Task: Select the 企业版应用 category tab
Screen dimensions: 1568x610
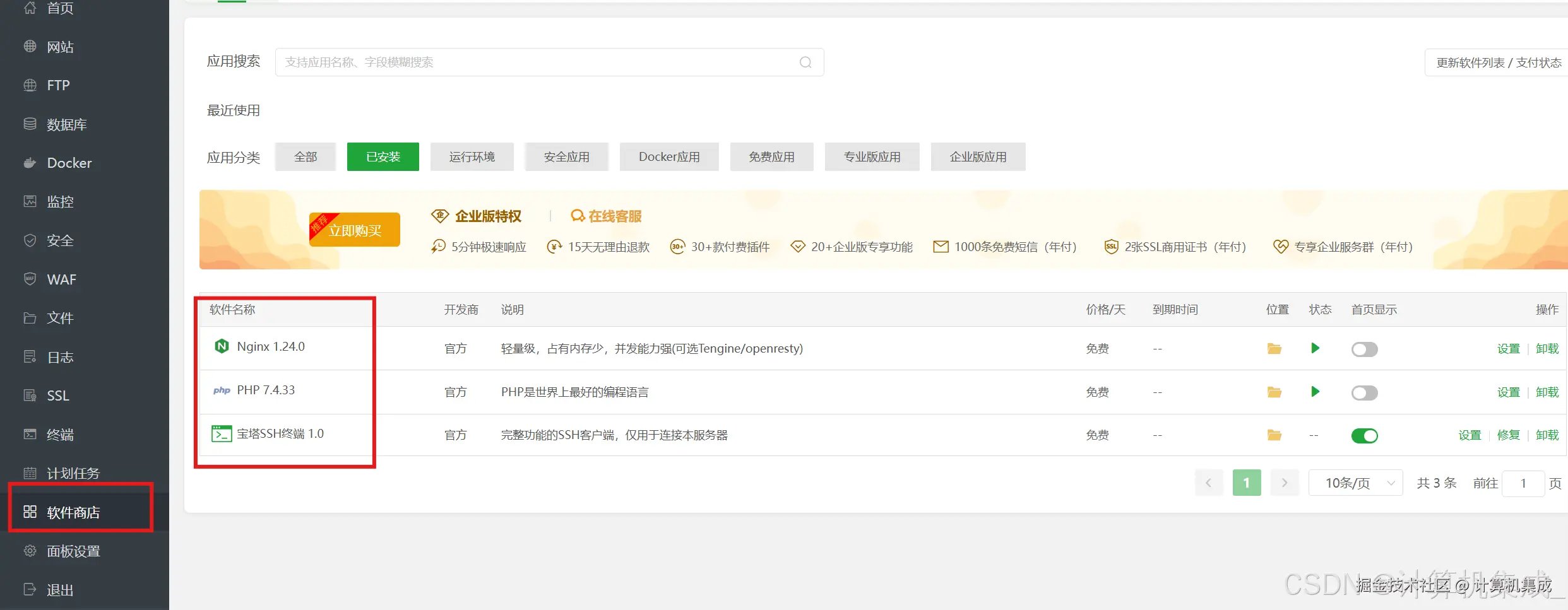Action: tap(978, 156)
